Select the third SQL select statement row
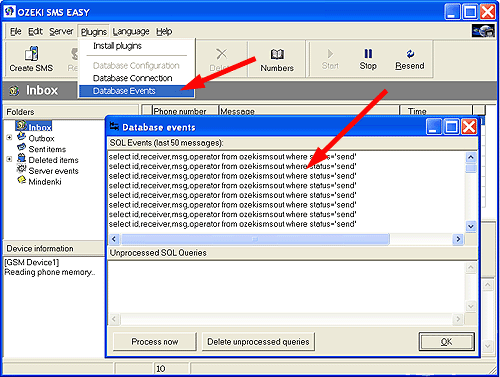Image resolution: width=500 pixels, height=377 pixels. 232,176
